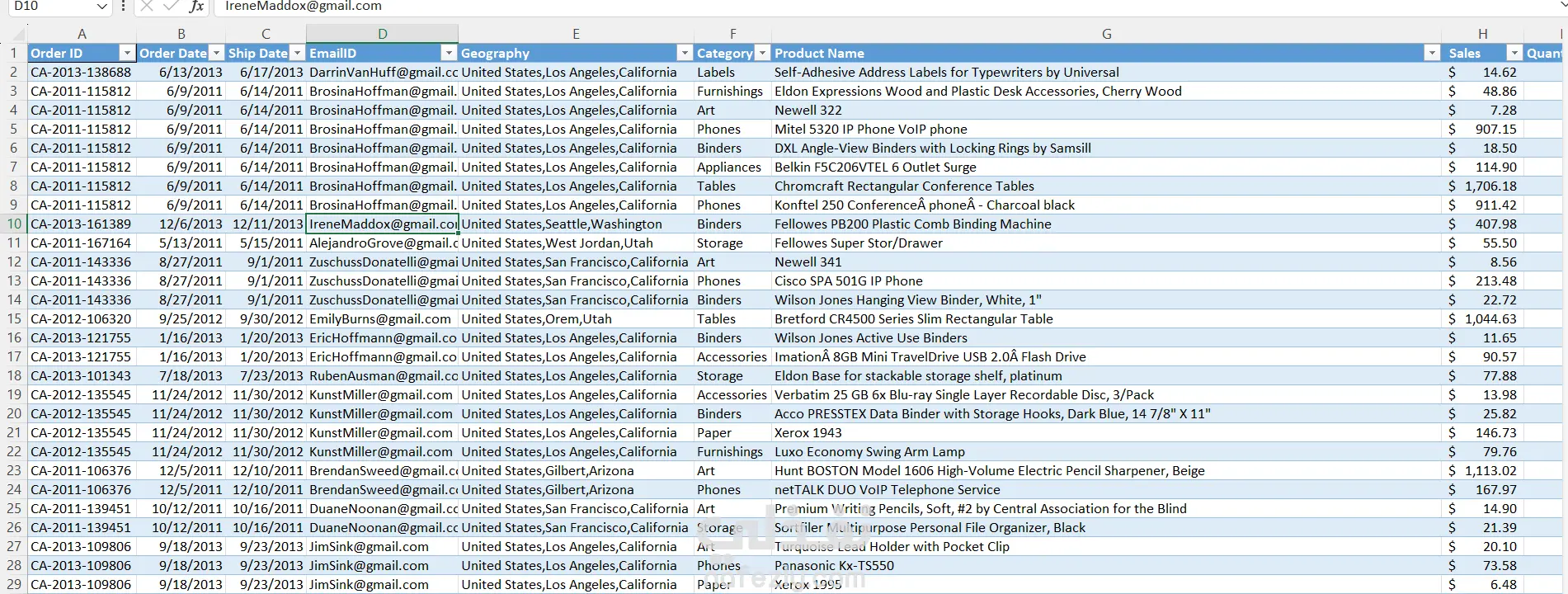This screenshot has height=594, width=1568.
Task: Select column F header
Action: point(732,34)
